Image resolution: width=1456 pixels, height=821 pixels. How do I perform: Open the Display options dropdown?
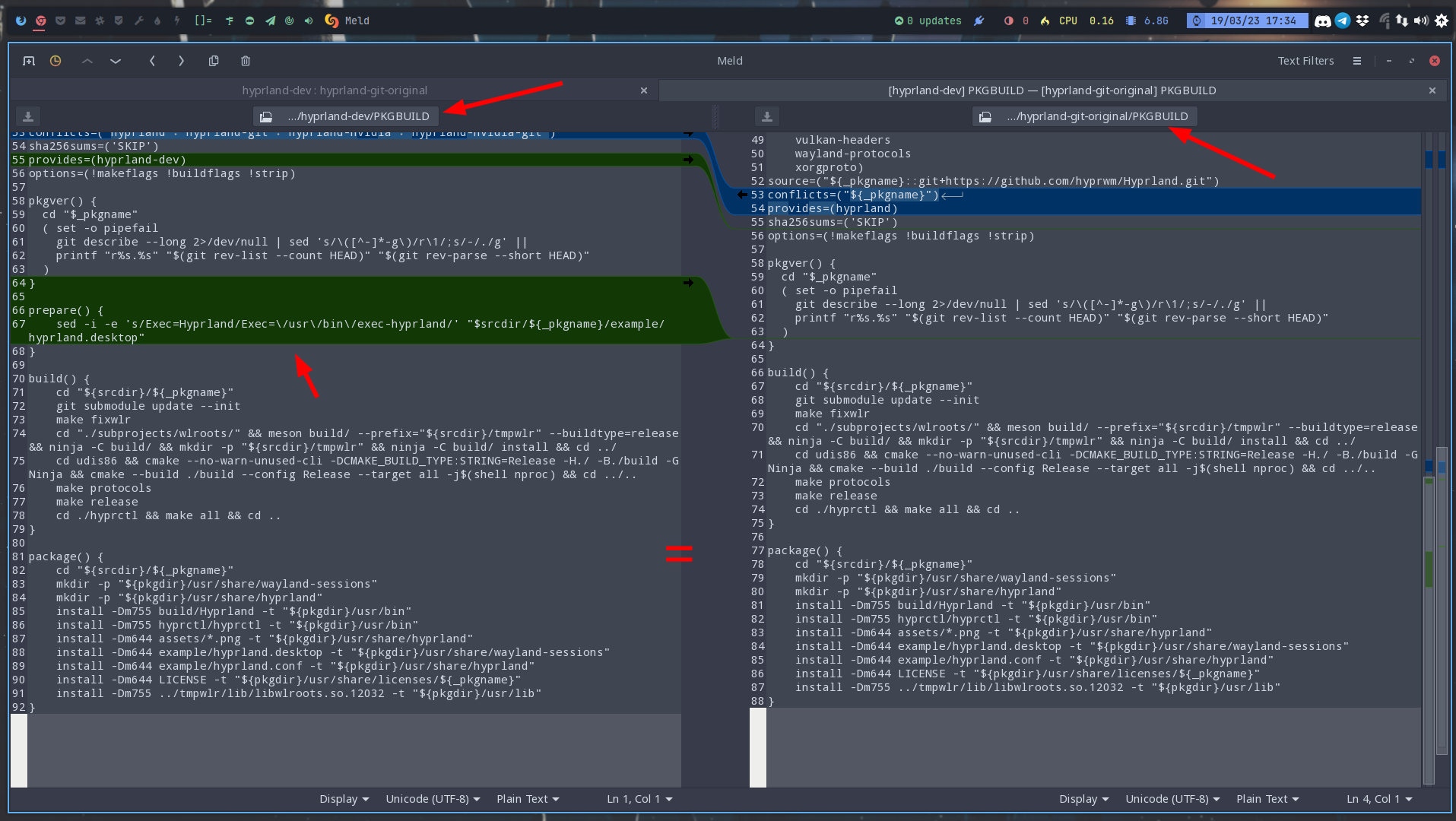[343, 799]
